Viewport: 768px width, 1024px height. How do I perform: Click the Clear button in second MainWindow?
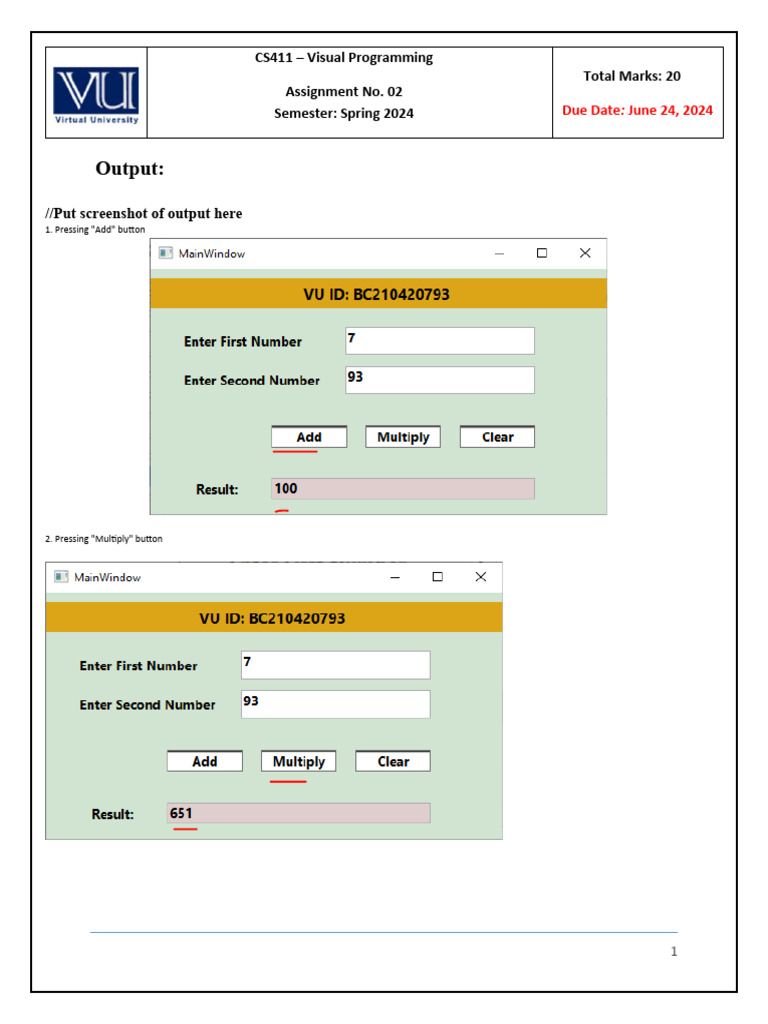[393, 761]
